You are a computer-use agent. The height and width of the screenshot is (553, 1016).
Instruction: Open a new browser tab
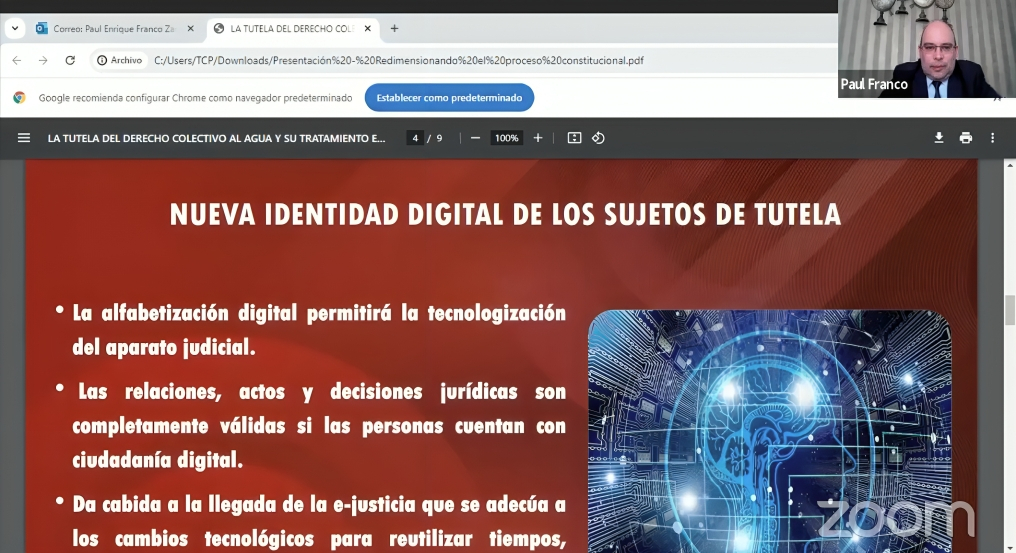394,29
